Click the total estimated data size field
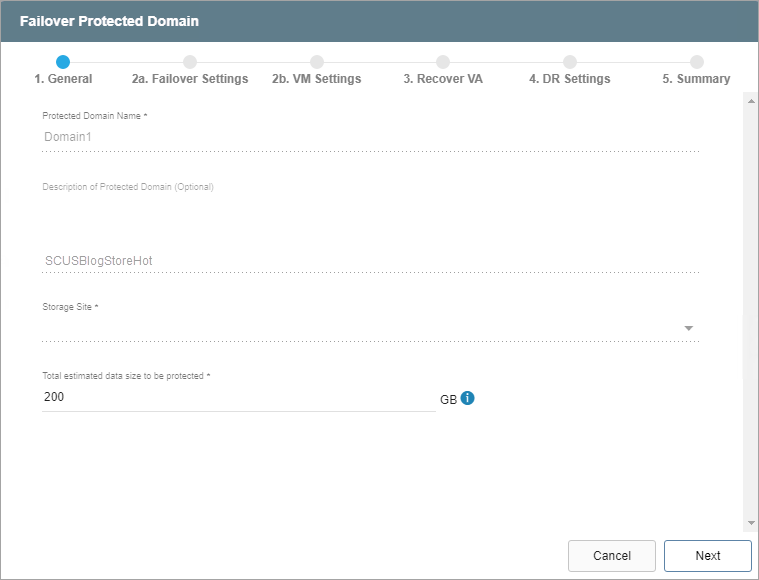This screenshot has width=759, height=580. (x=238, y=397)
